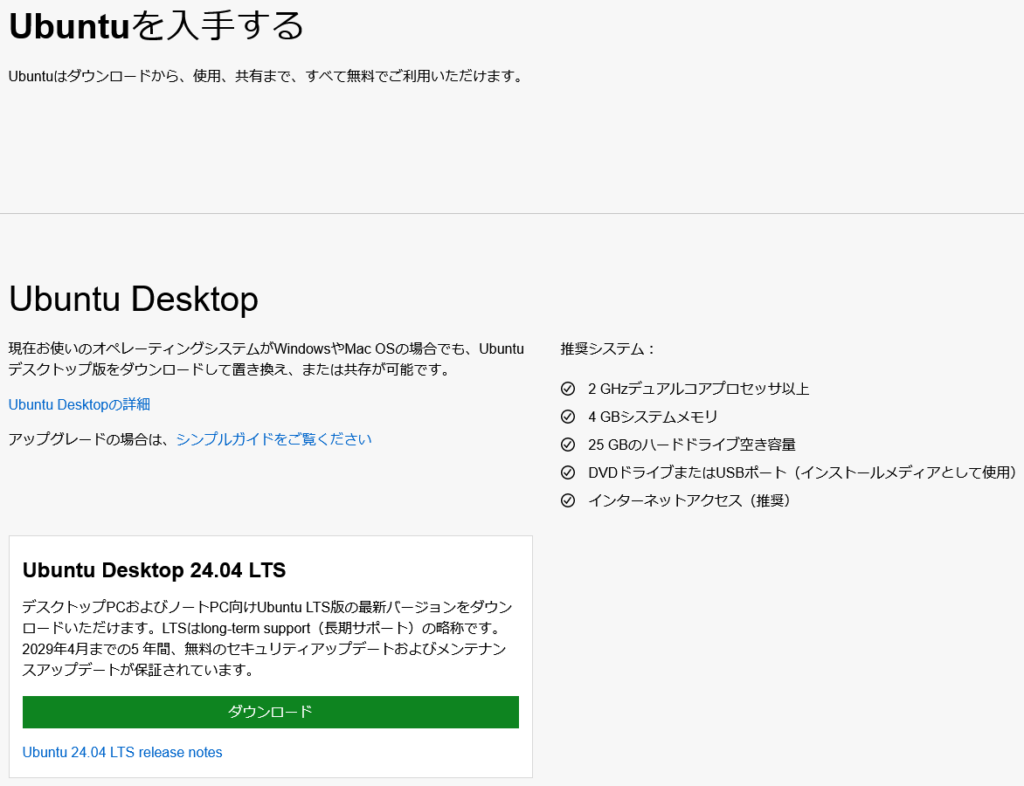This screenshot has height=786, width=1024.
Task: Click the paragraph starting 現在お使いのオペレーティングシステム
Action: click(266, 359)
